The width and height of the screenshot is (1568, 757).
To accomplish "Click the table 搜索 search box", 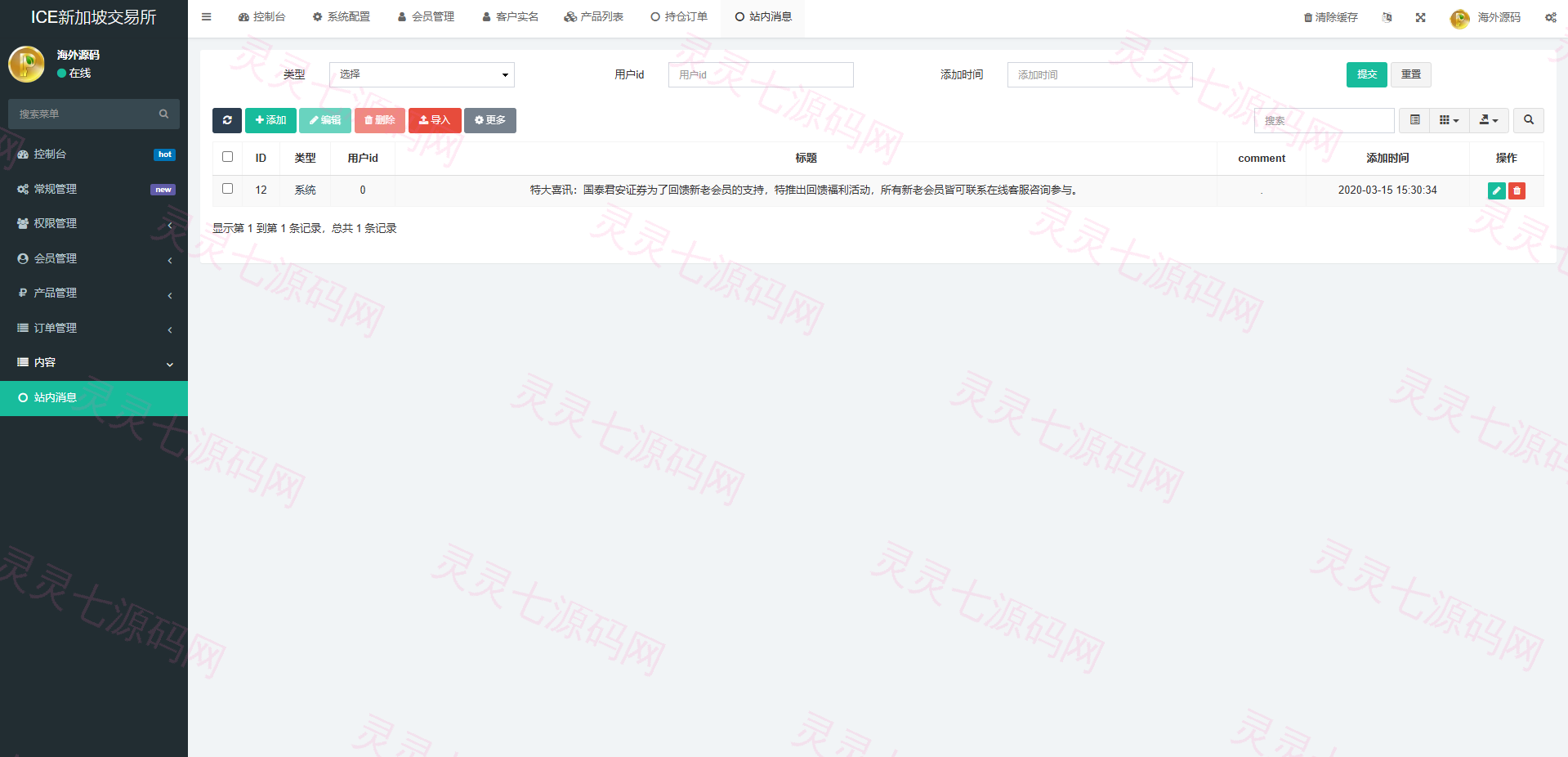I will (1325, 120).
